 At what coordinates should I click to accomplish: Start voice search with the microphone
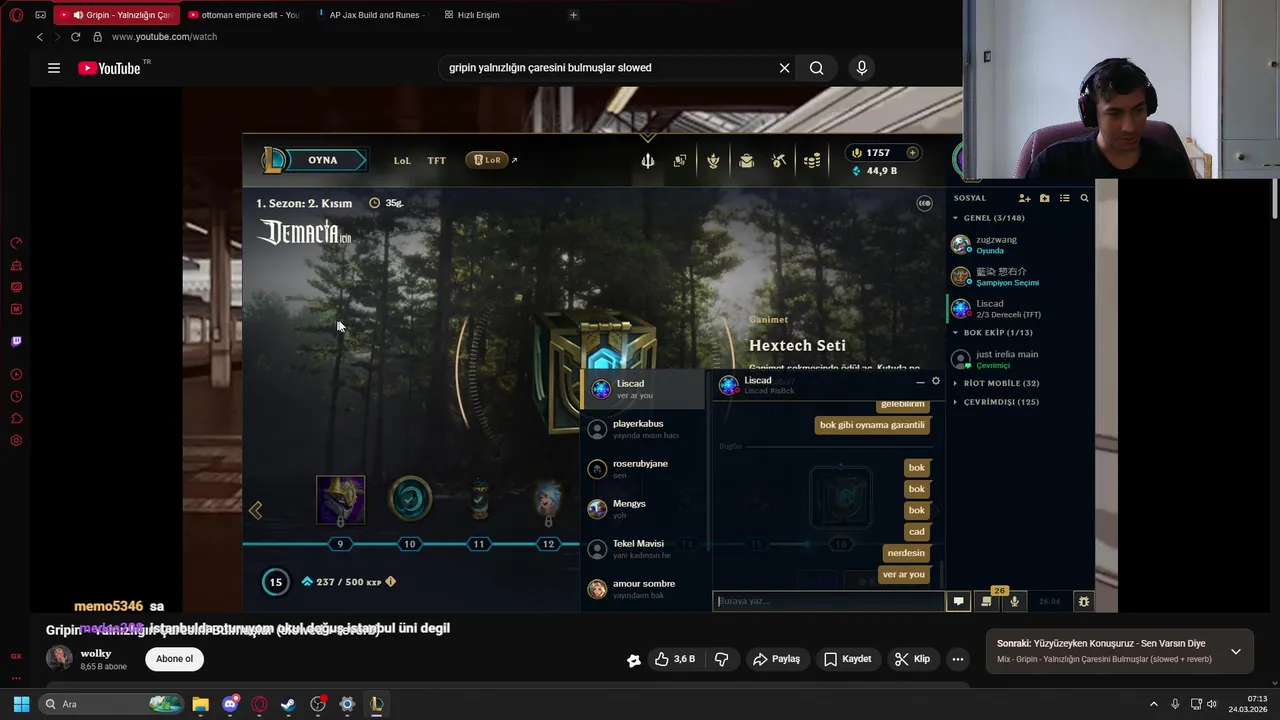tap(862, 68)
